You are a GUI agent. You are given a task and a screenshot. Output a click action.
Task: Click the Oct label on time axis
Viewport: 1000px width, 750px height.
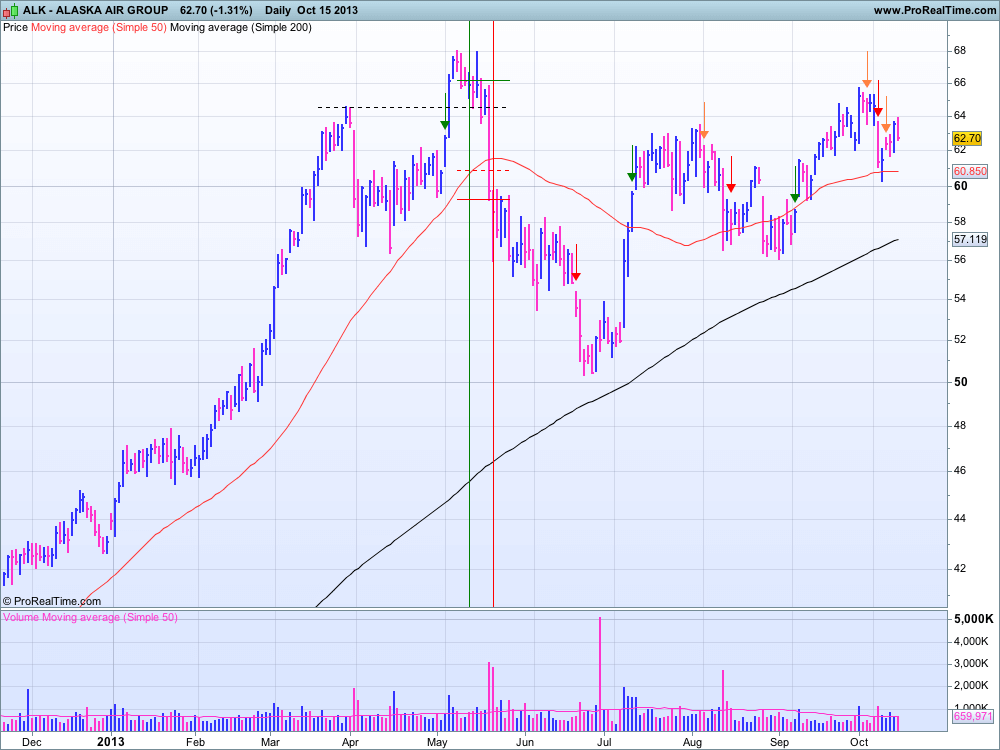(x=859, y=742)
